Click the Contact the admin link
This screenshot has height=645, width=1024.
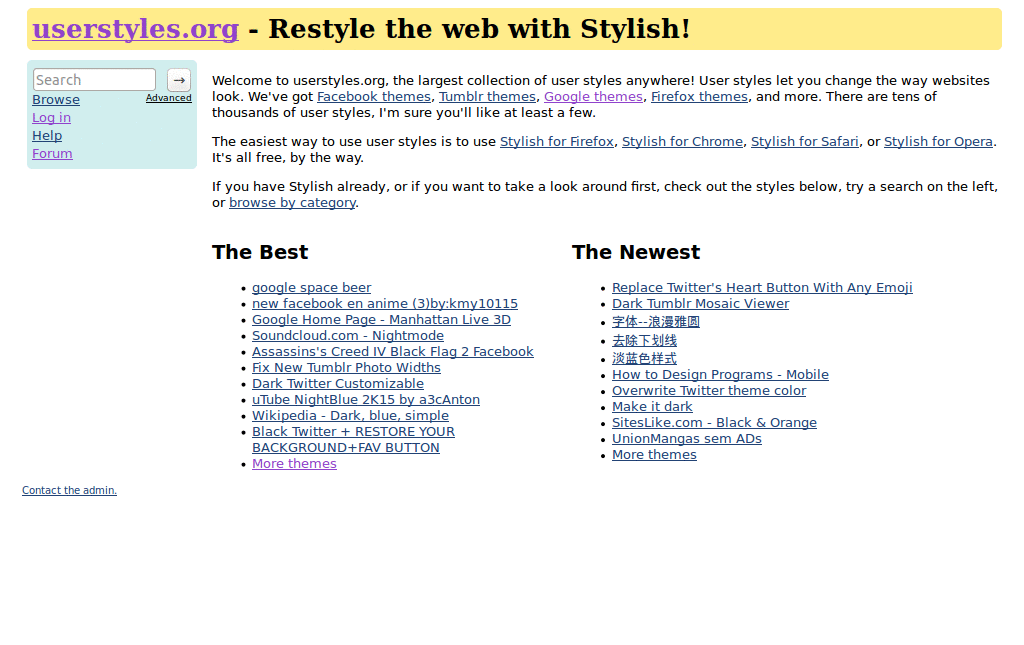(69, 490)
